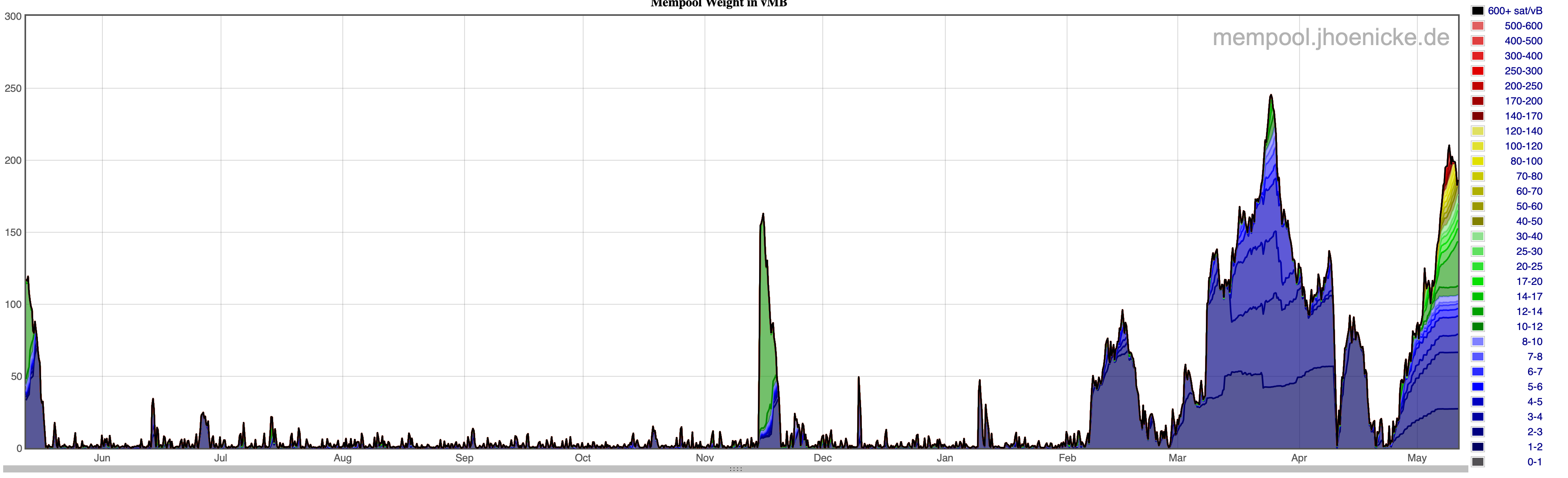Select the 200-250 legend label
Image resolution: width=1568 pixels, height=478 pixels.
pyautogui.click(x=1523, y=86)
